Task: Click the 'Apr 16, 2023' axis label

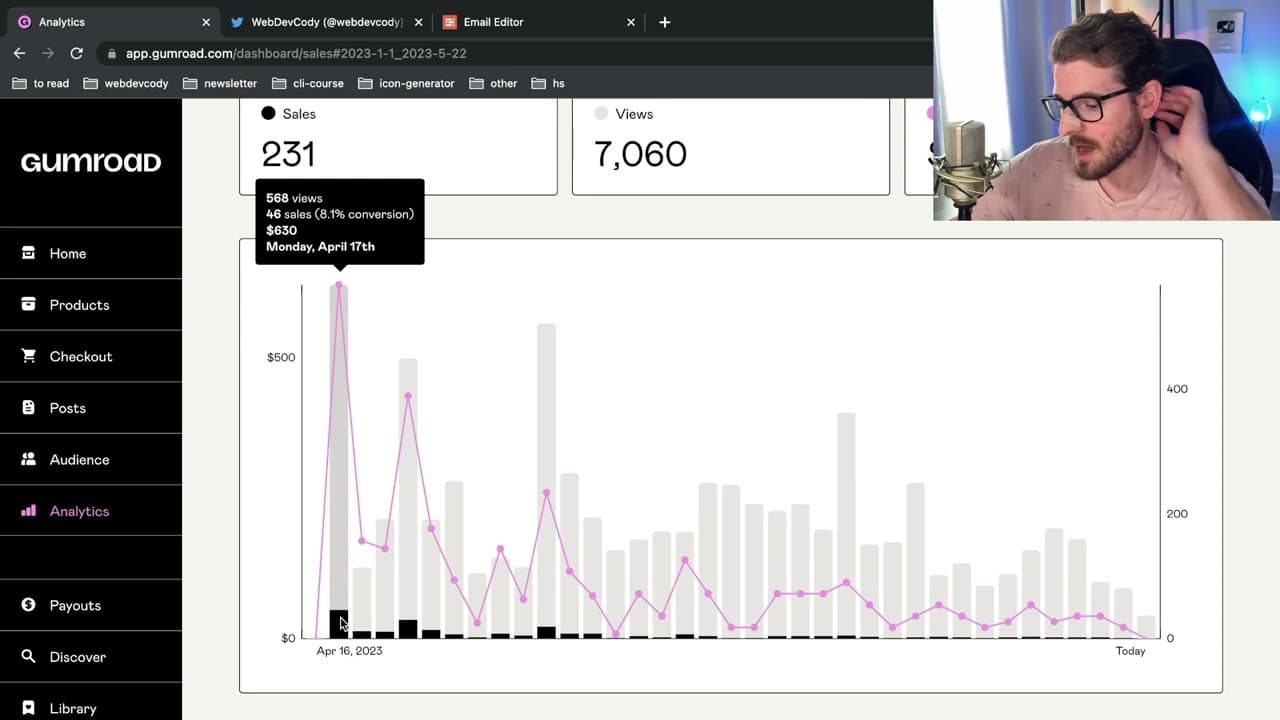Action: (349, 651)
